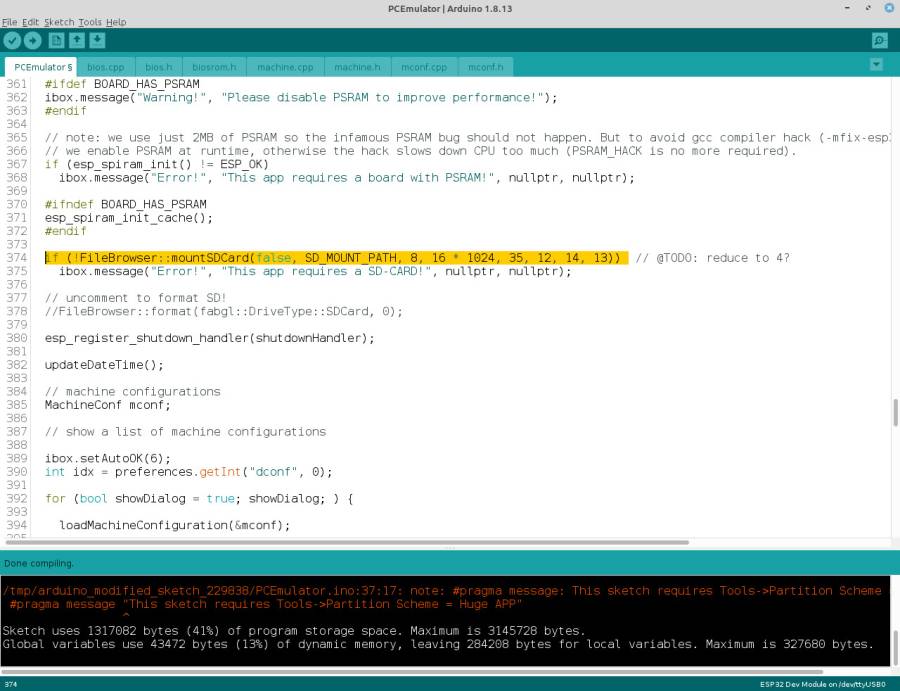Click the "ESP32 Dev Module" board status text
The height and width of the screenshot is (691, 900).
tap(823, 684)
